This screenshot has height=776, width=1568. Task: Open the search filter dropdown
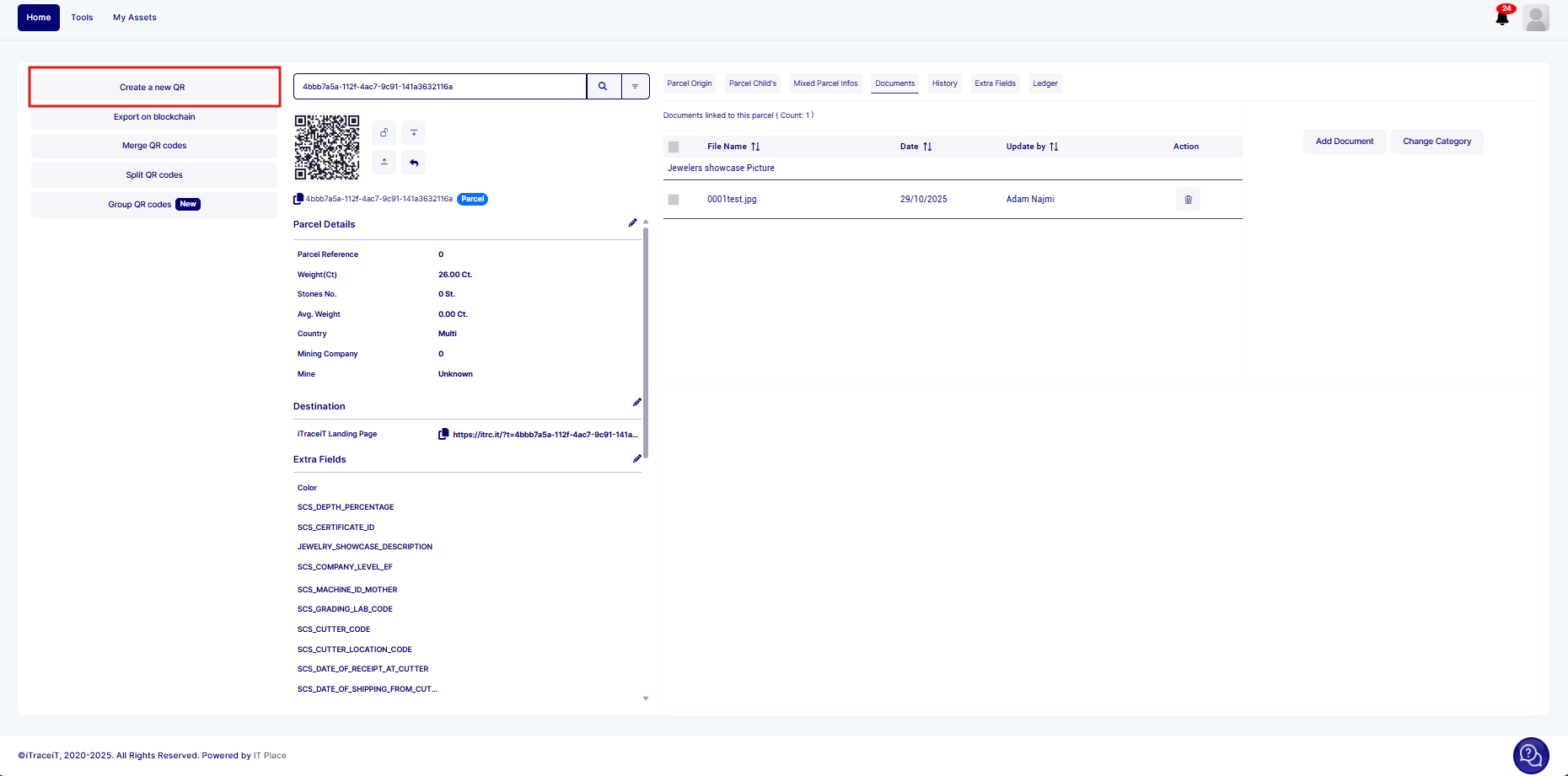click(x=636, y=86)
